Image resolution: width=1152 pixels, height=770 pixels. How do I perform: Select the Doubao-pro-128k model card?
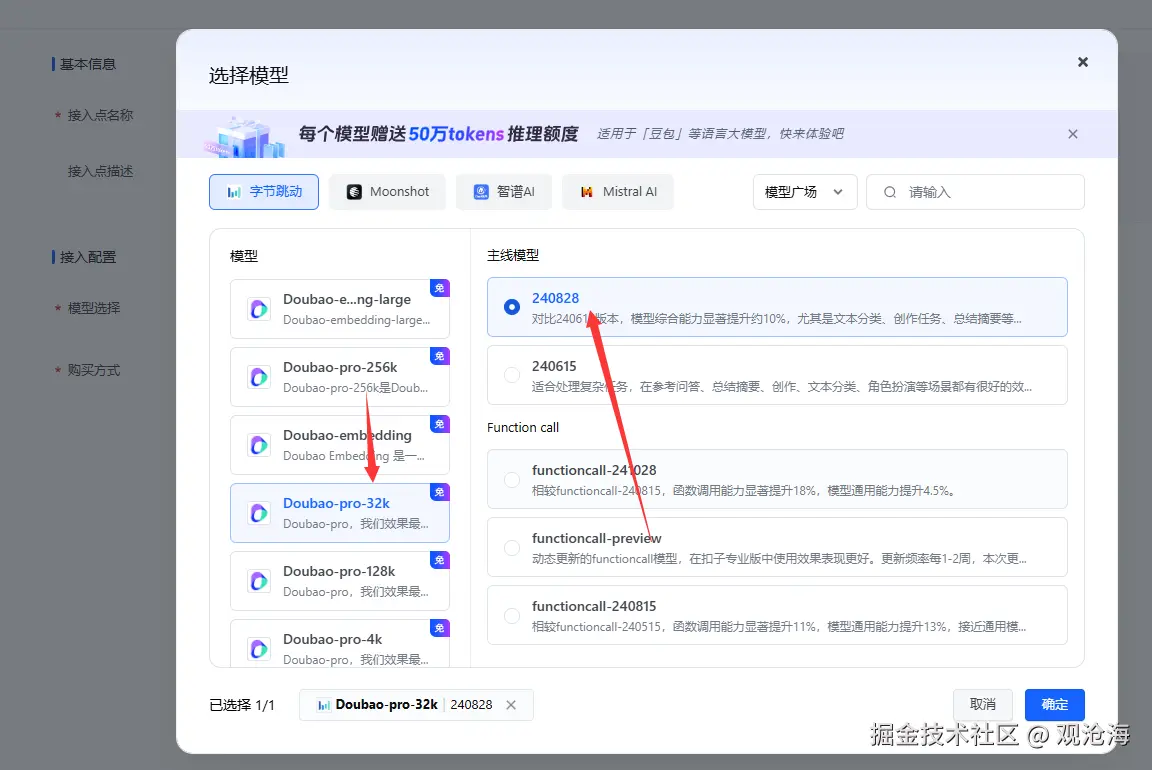pos(339,581)
